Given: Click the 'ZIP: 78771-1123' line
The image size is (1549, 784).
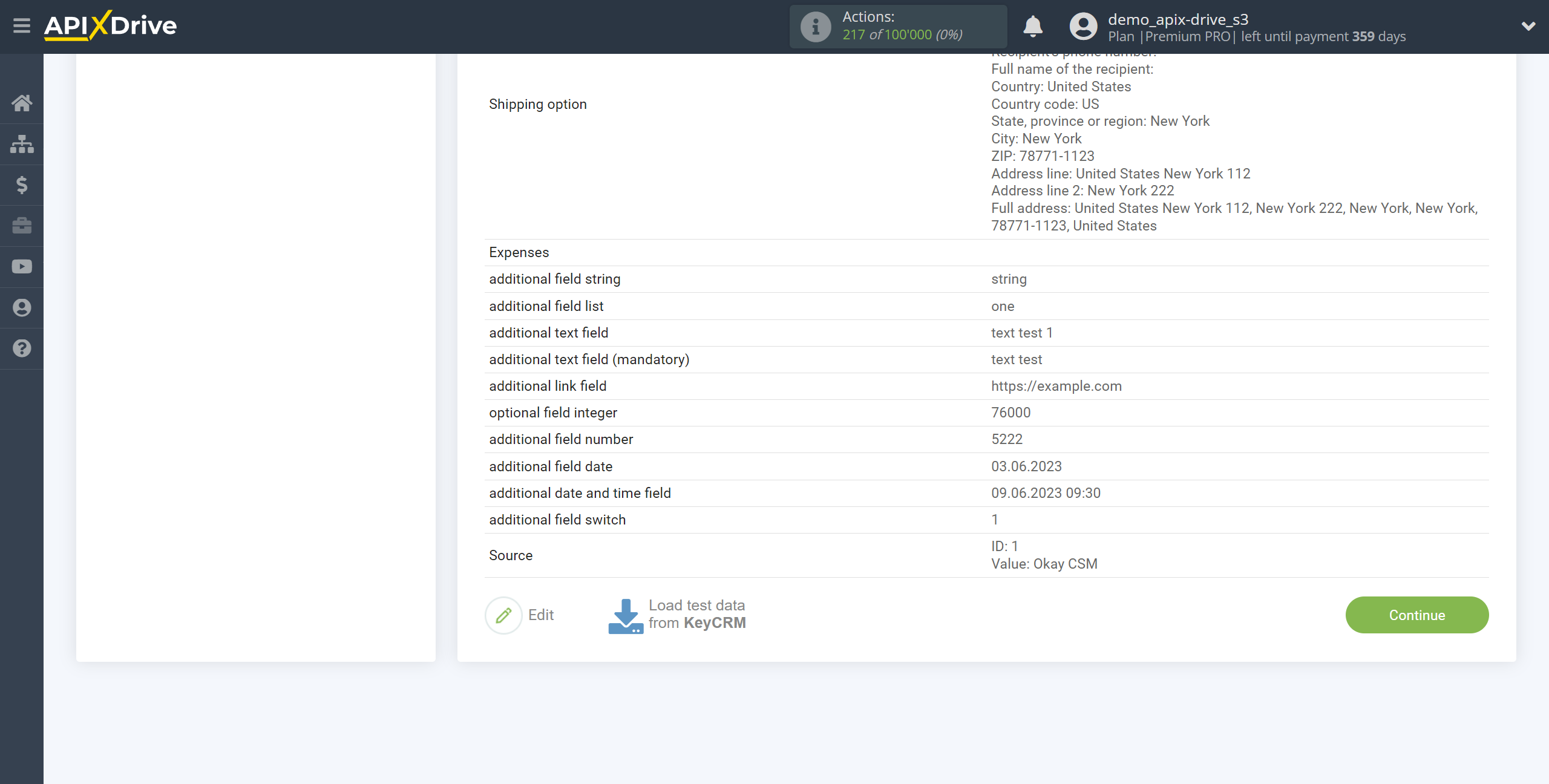Looking at the screenshot, I should tap(1043, 156).
